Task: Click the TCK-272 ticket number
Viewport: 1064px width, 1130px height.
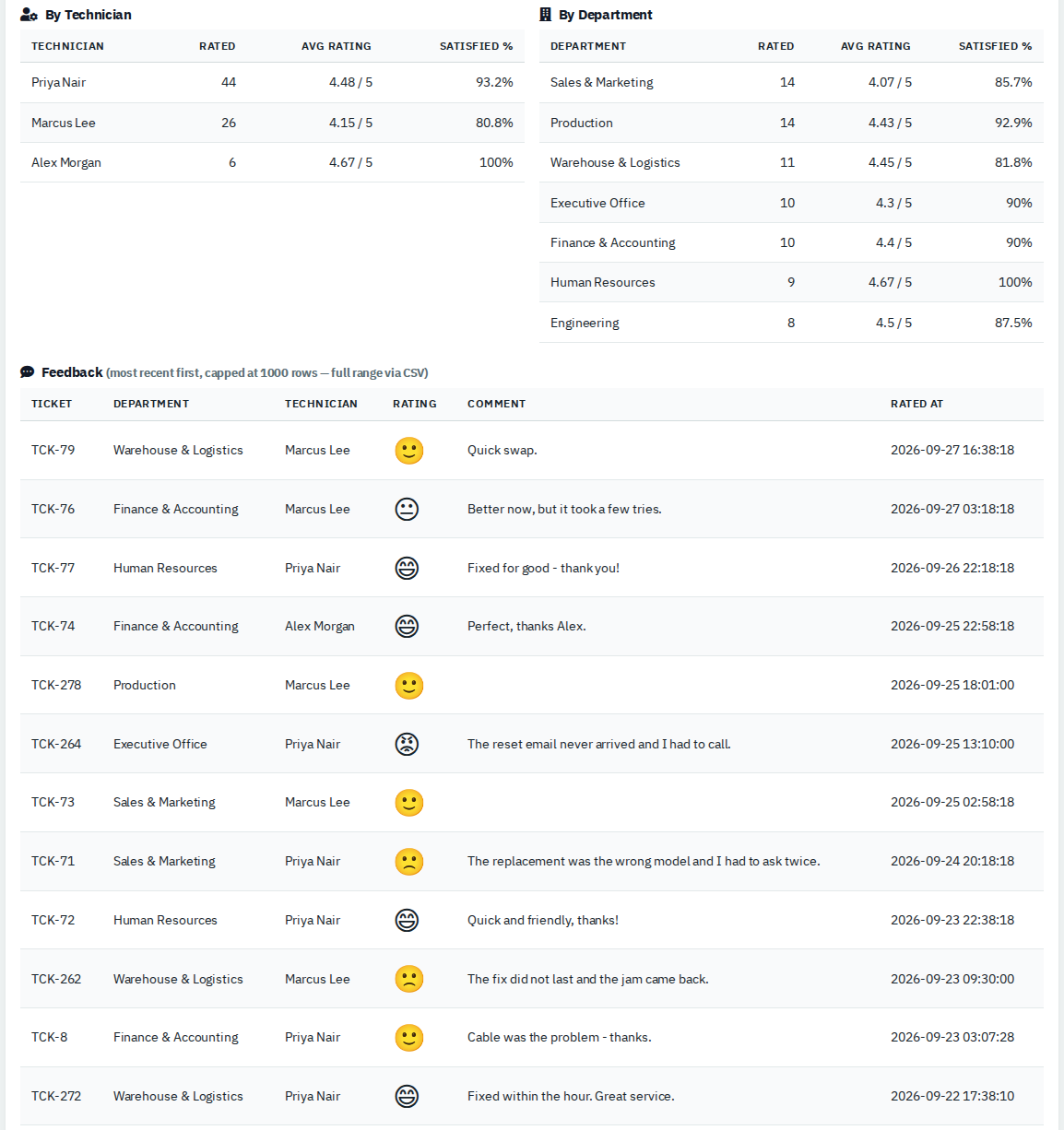Action: (x=56, y=1096)
